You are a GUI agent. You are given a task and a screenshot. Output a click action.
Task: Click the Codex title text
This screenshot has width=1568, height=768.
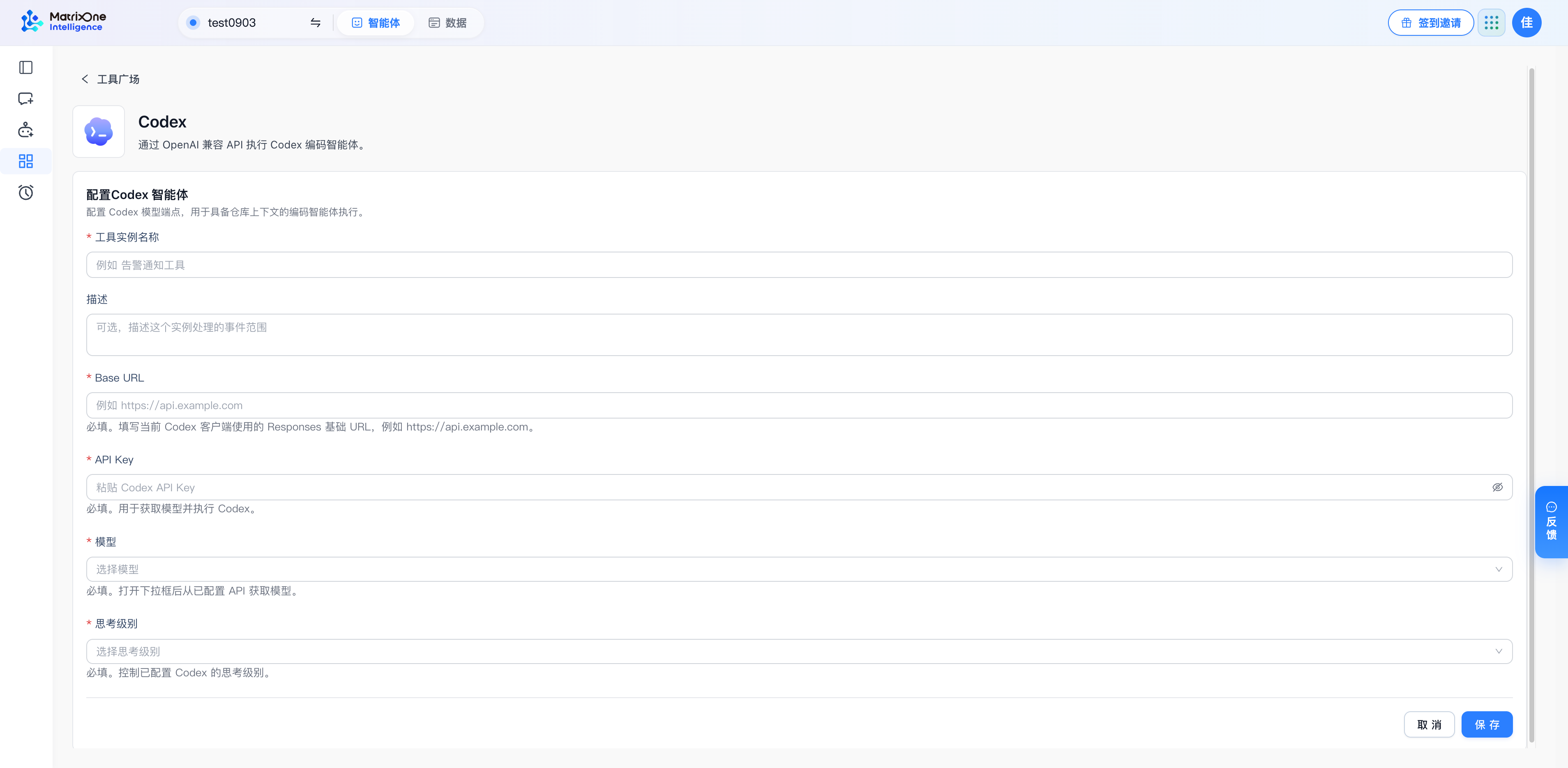162,122
